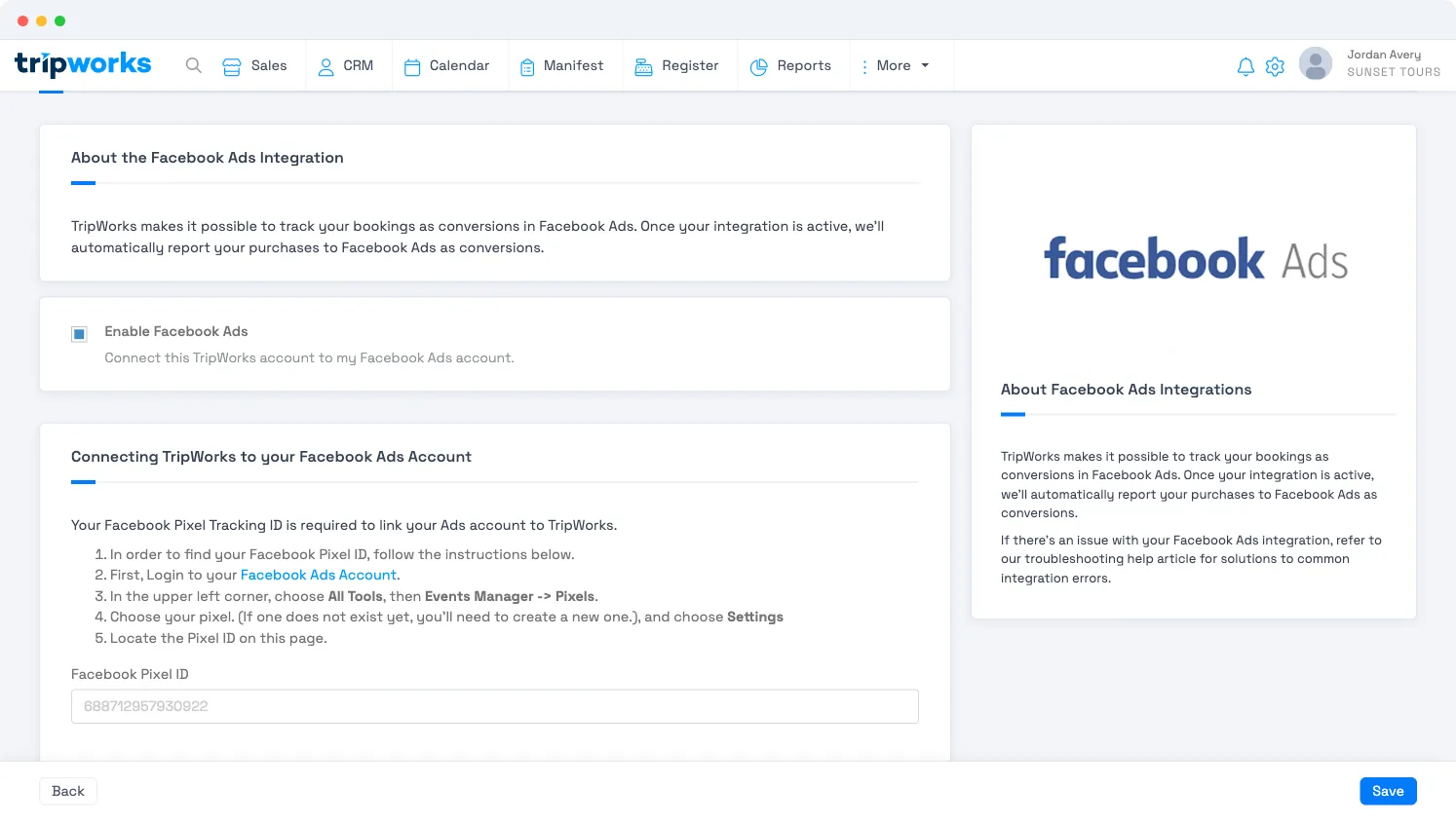Click the Save button
The width and height of the screenshot is (1456, 825).
1388,791
